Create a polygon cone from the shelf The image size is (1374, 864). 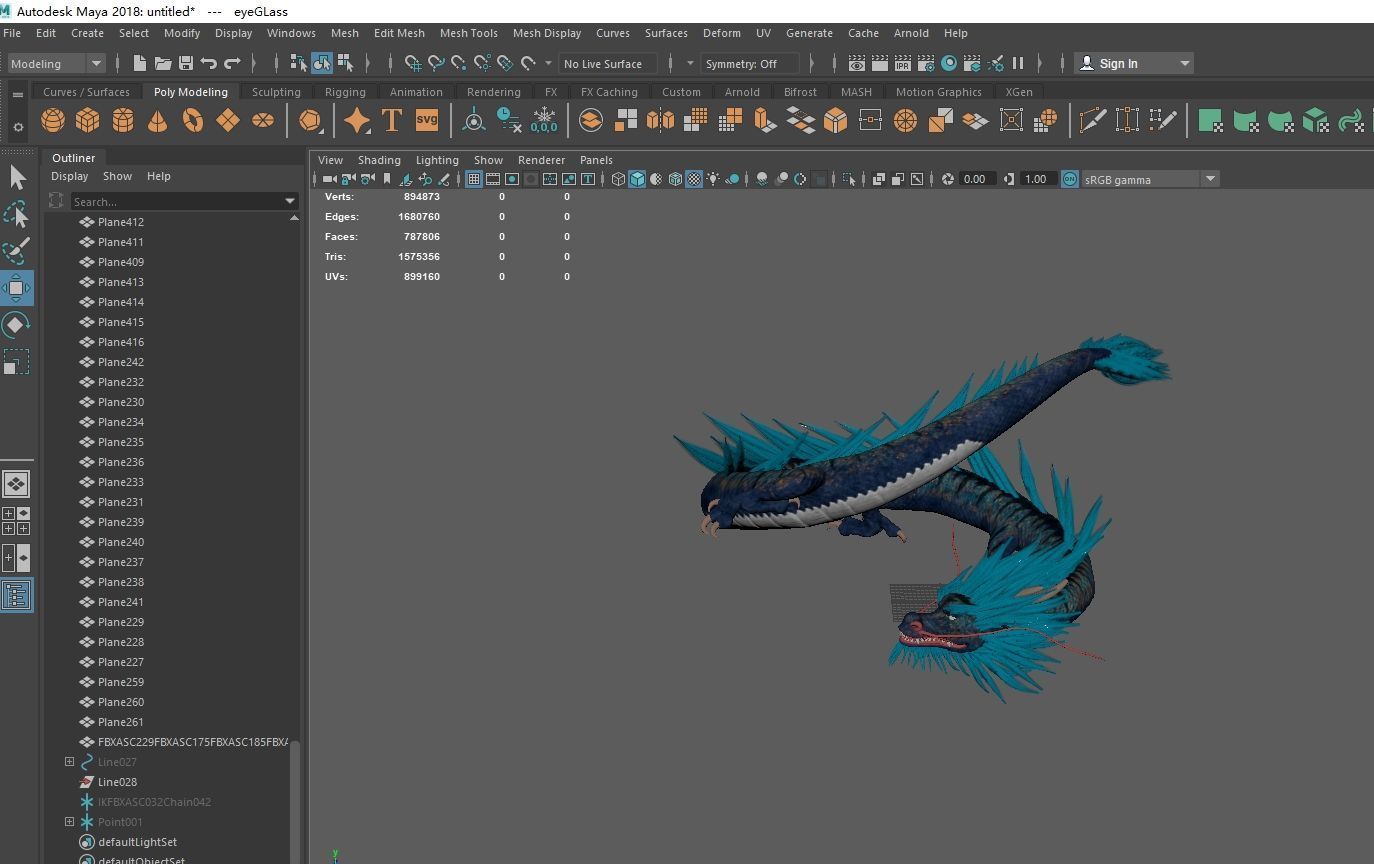(x=158, y=121)
